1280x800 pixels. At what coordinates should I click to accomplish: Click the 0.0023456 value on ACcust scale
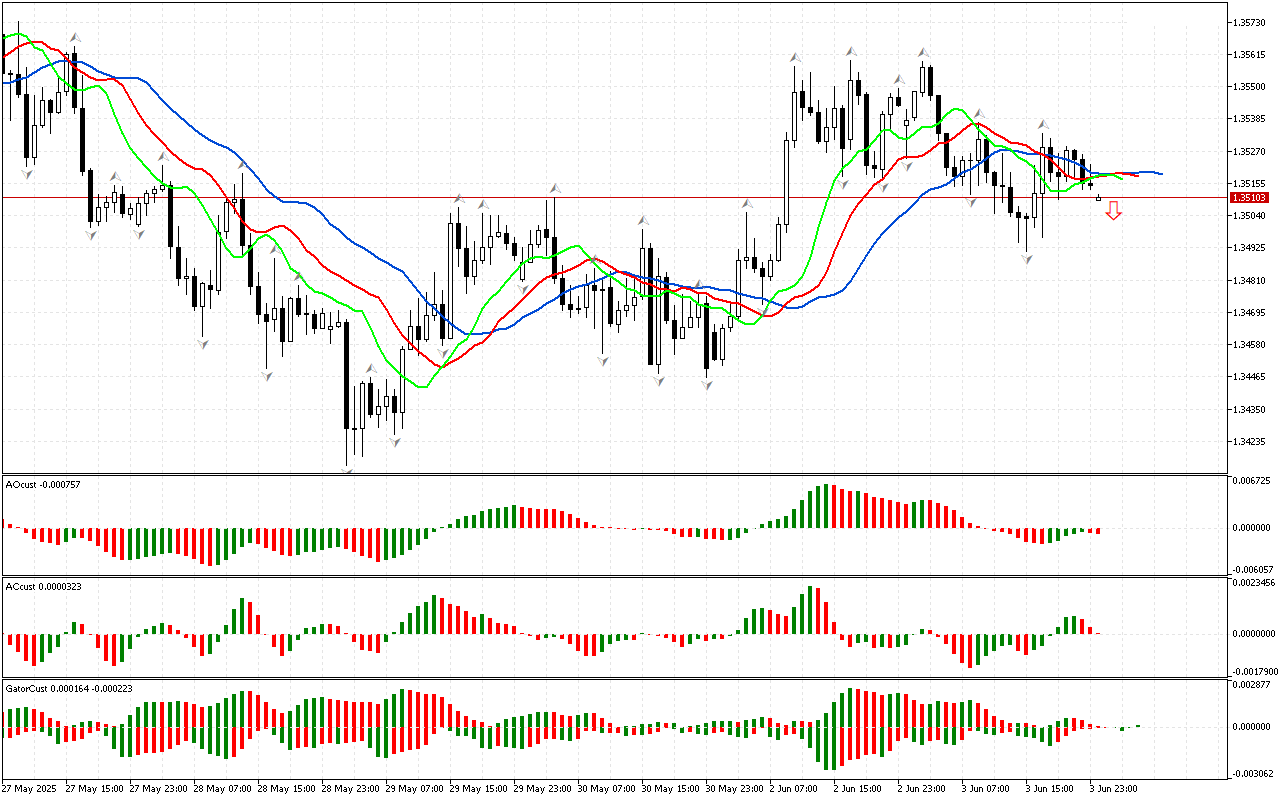(1253, 582)
